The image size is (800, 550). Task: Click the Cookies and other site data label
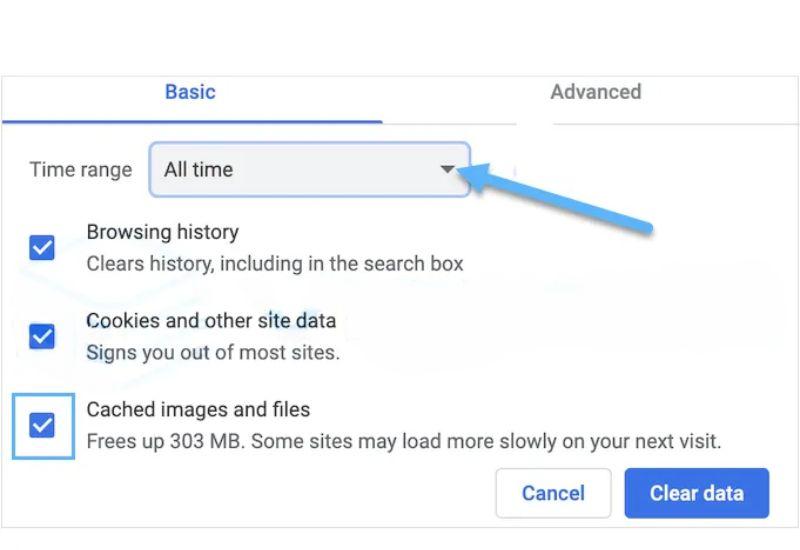pos(211,321)
